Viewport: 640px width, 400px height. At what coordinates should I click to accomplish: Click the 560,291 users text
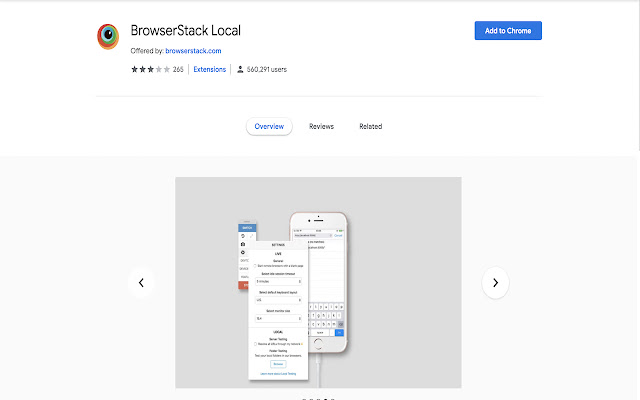click(267, 69)
